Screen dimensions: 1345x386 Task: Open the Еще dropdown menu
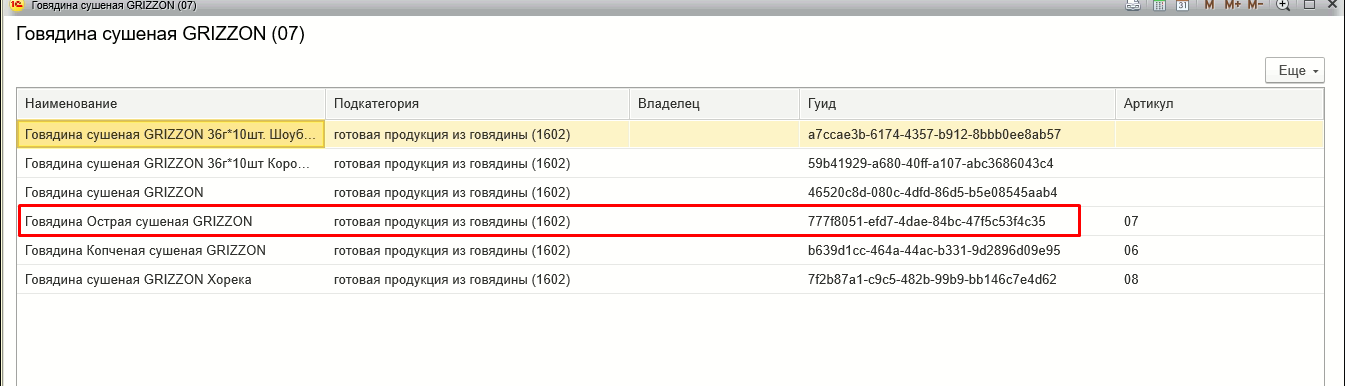coord(1295,71)
